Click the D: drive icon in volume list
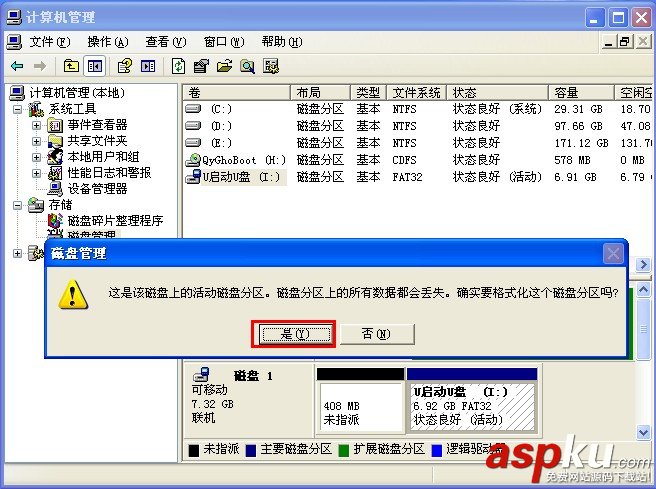 [193, 126]
